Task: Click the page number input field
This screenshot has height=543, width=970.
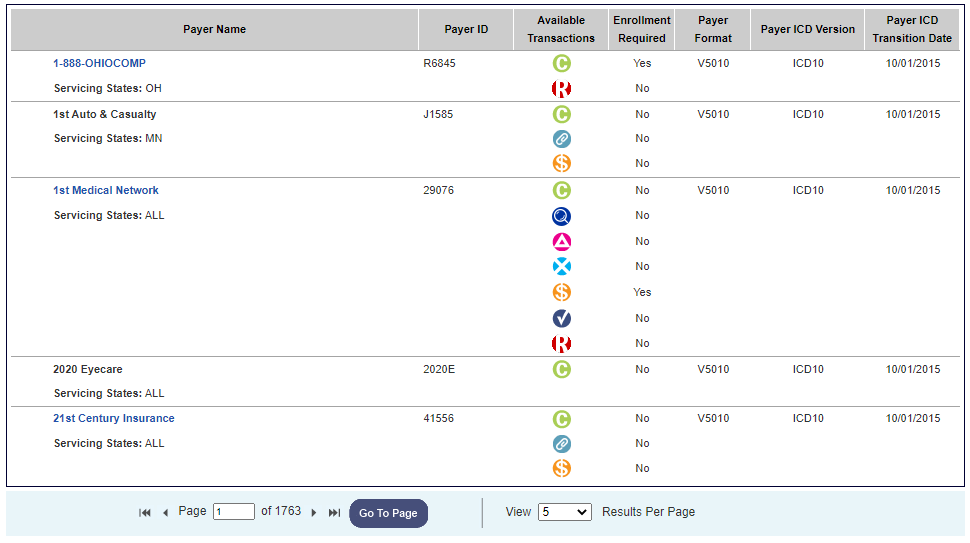Action: 234,512
